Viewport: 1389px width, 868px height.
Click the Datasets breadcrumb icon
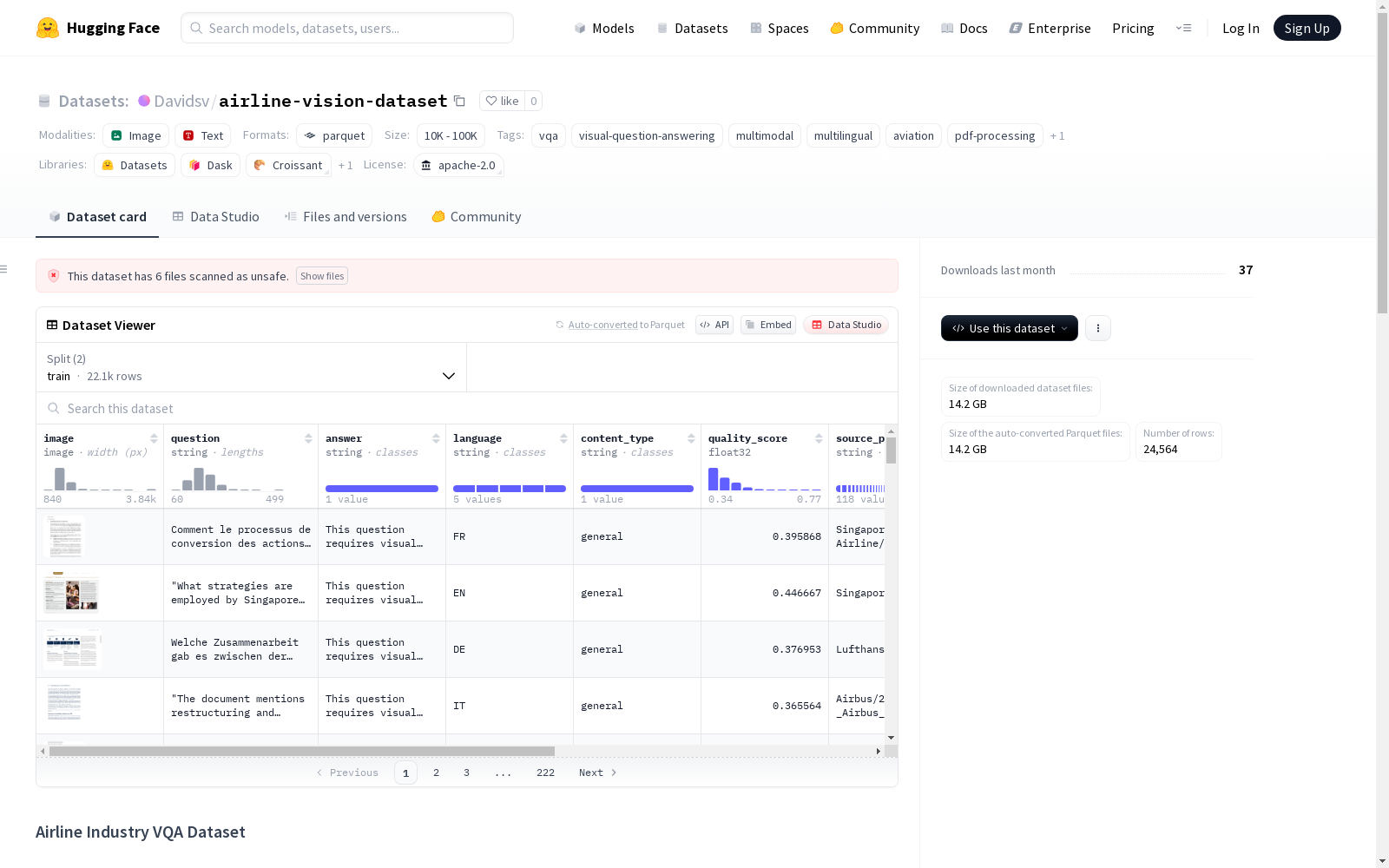click(x=44, y=102)
